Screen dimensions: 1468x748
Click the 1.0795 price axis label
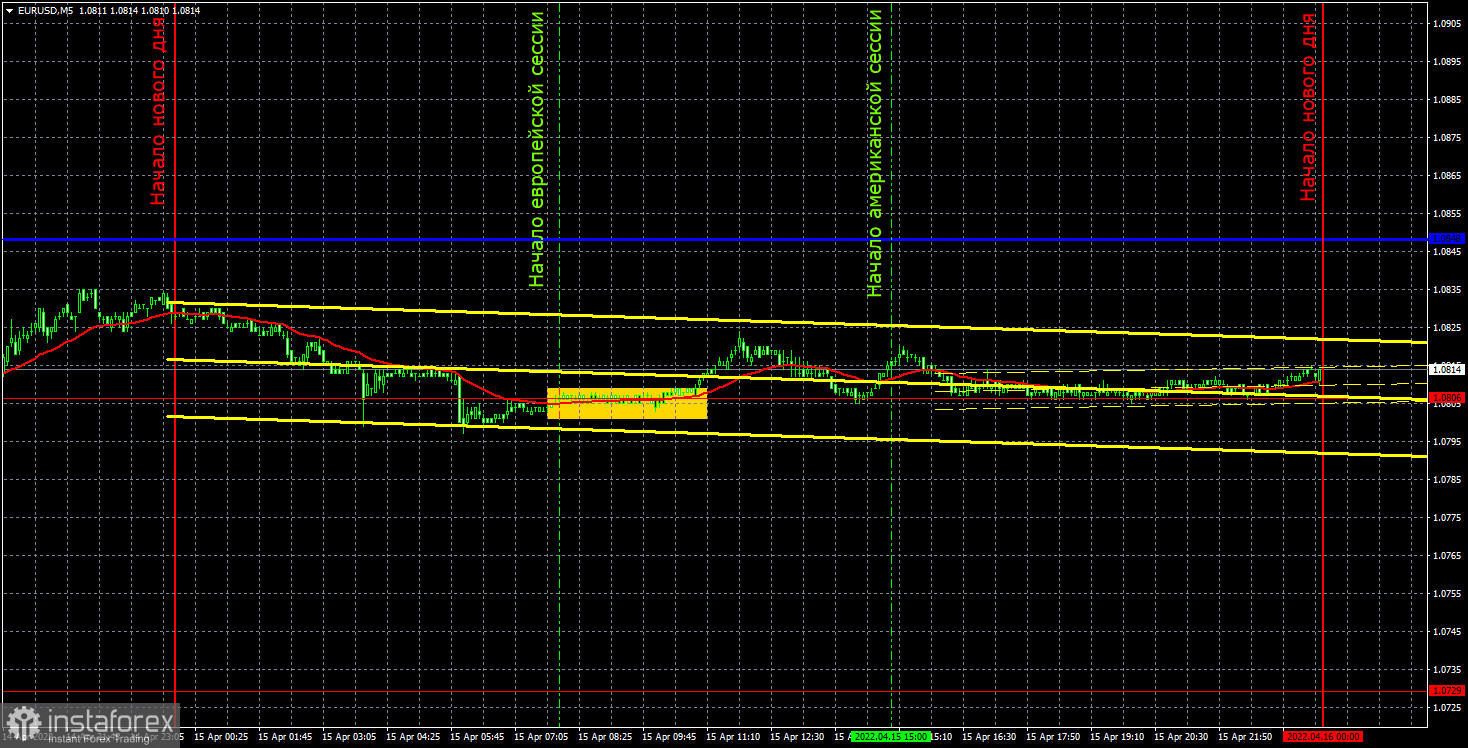(1446, 441)
